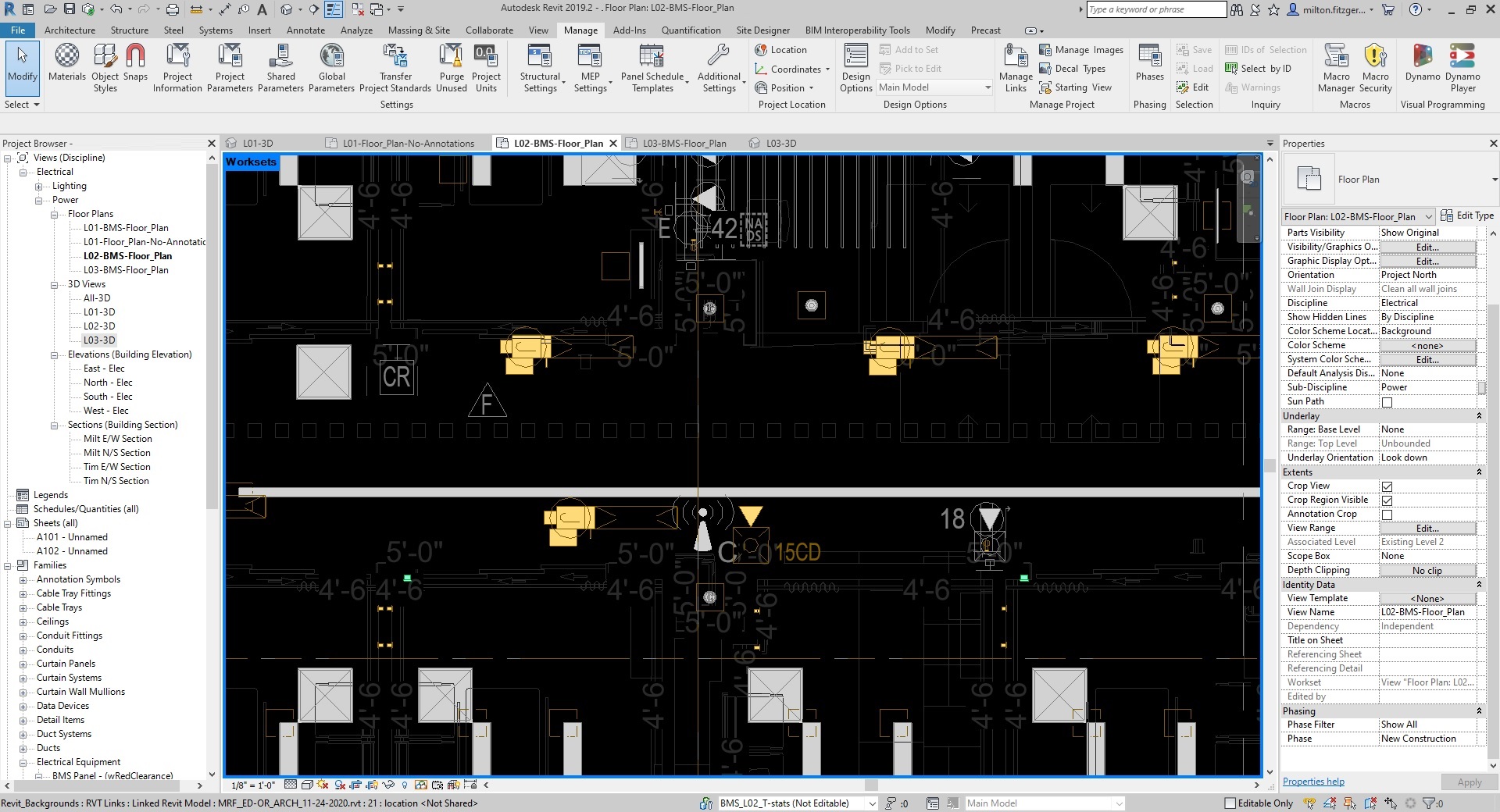Launch Macro Manager
1500x812 pixels.
[x=1336, y=68]
